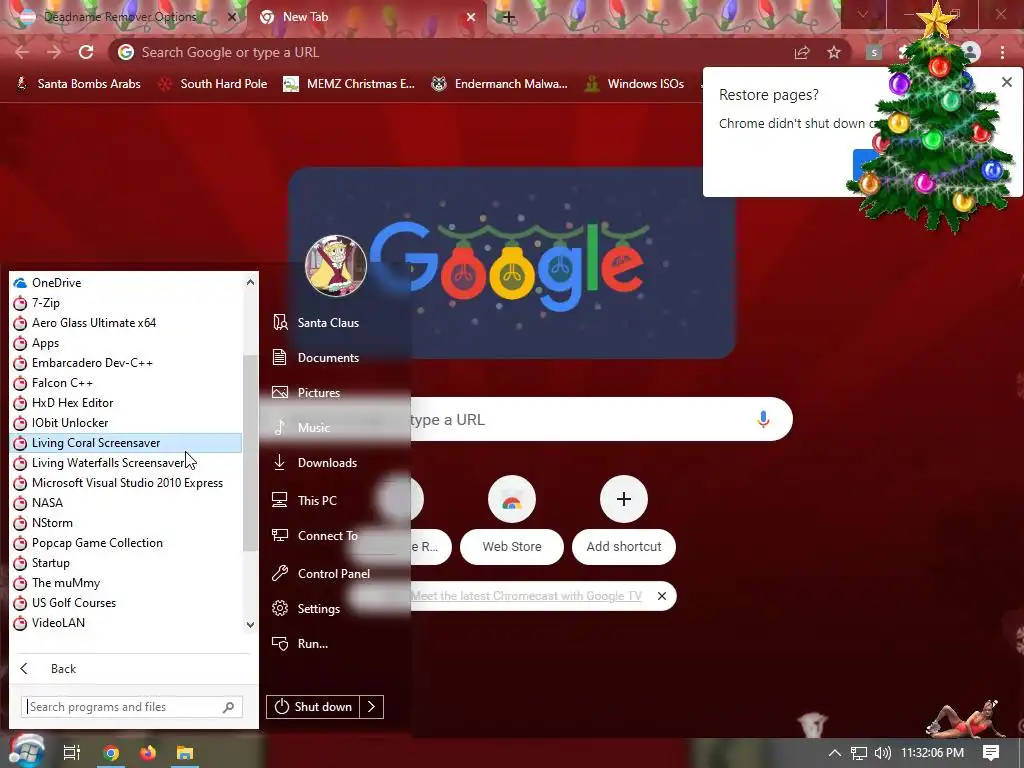1024x768 pixels.
Task: Close the New Tab tab
Action: 471,17
